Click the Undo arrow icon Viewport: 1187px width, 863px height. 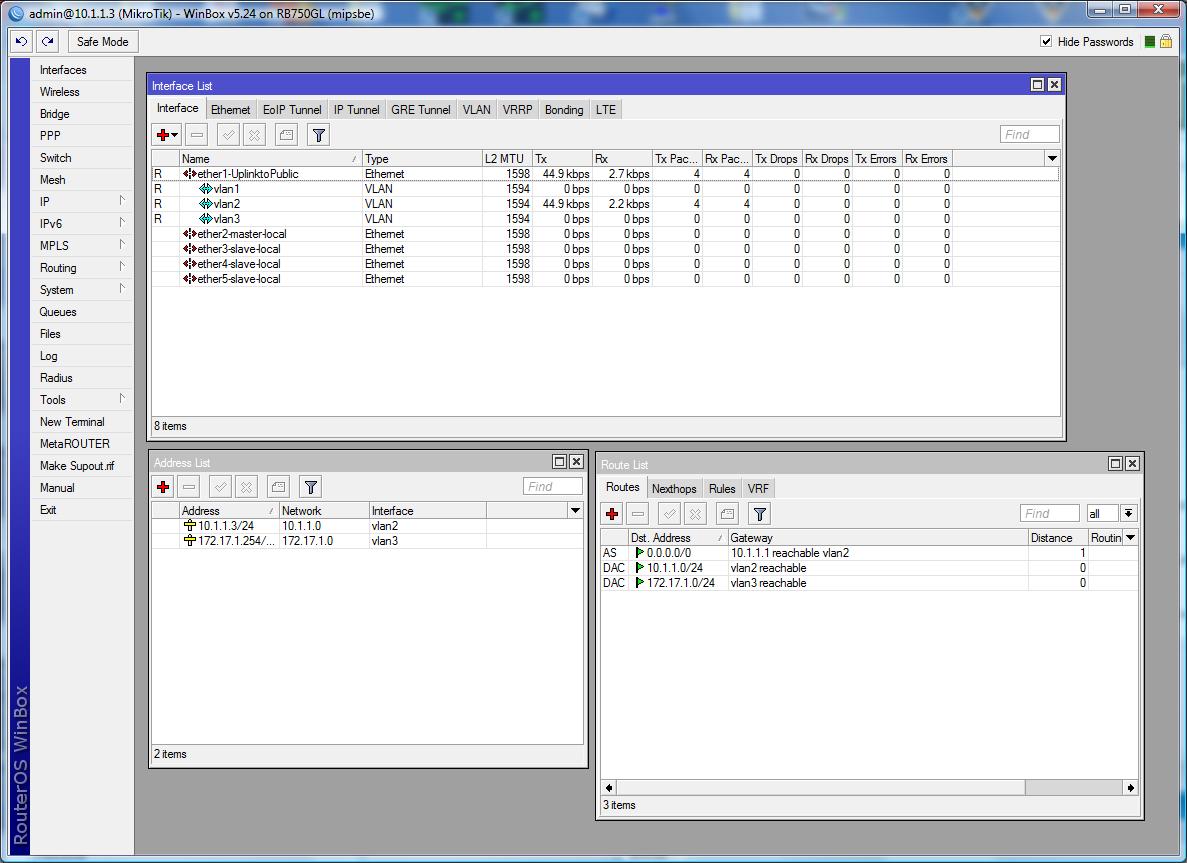pyautogui.click(x=20, y=40)
